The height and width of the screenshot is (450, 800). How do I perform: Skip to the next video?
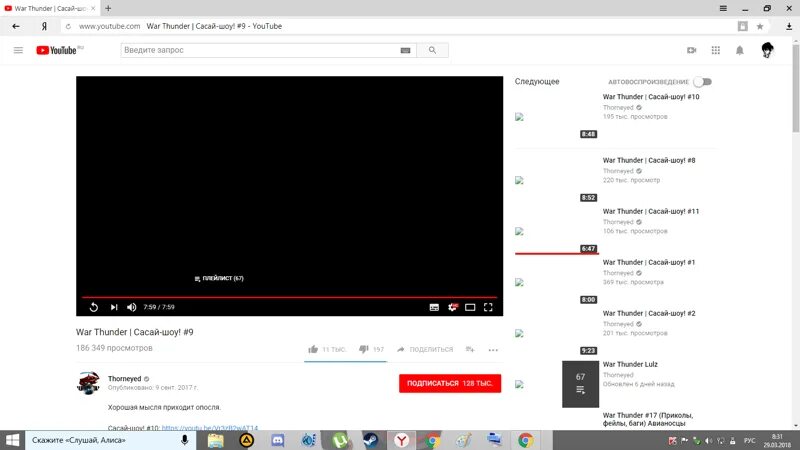(114, 307)
